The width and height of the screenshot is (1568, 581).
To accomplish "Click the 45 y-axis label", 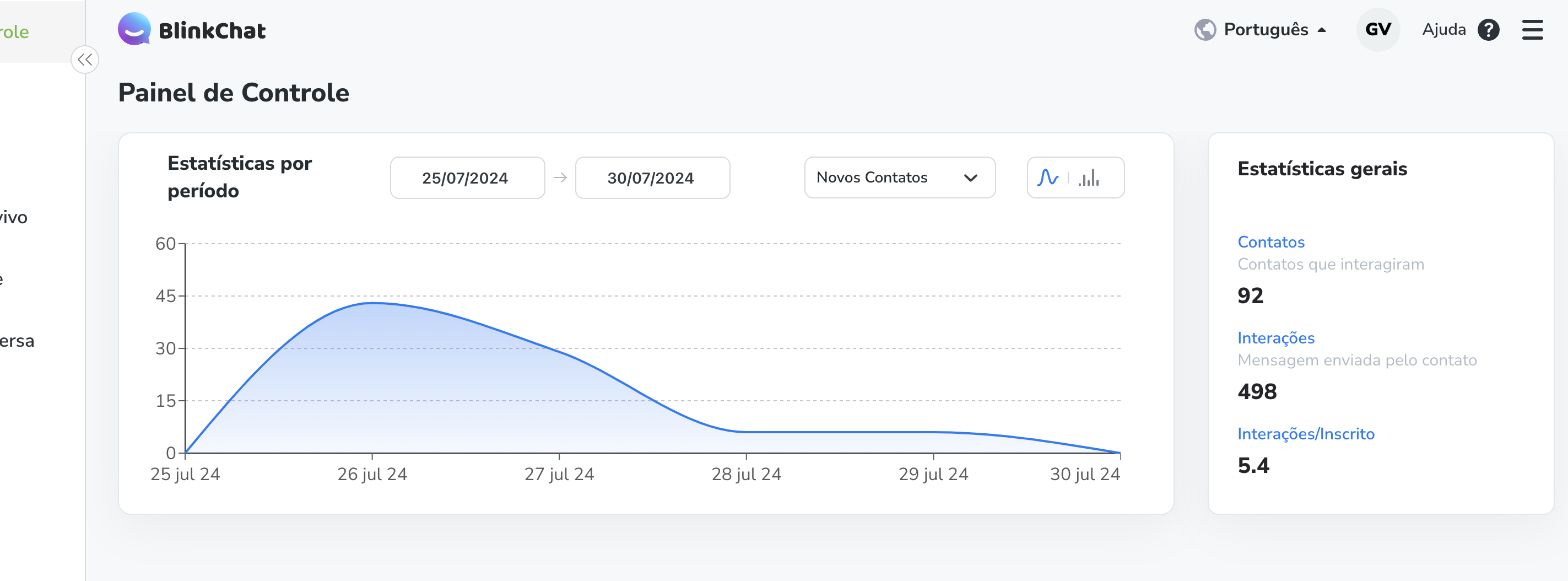I will [x=165, y=296].
